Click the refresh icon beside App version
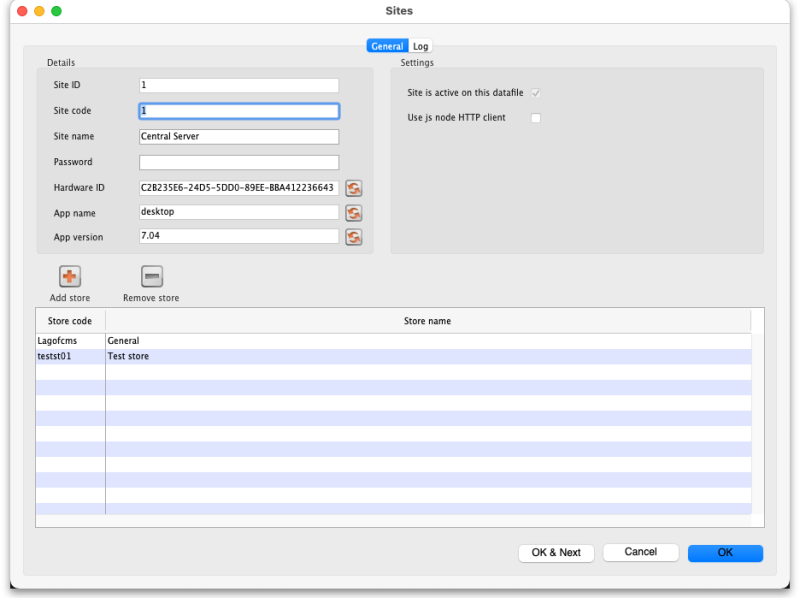This screenshot has width=800, height=598. [354, 237]
